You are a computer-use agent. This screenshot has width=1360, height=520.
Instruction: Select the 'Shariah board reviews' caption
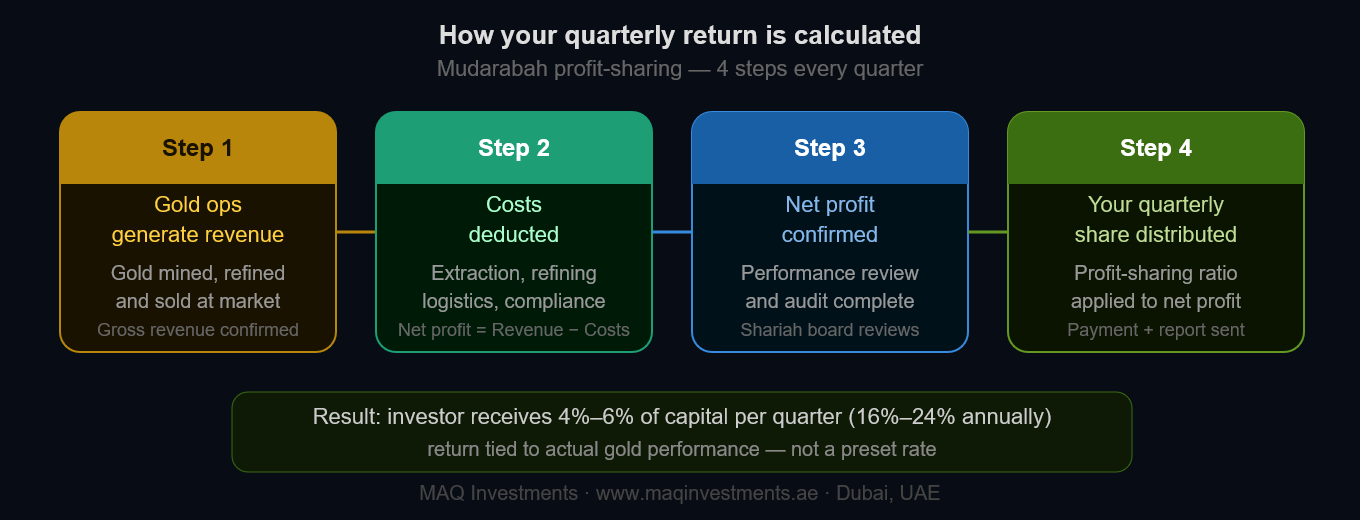(830, 330)
